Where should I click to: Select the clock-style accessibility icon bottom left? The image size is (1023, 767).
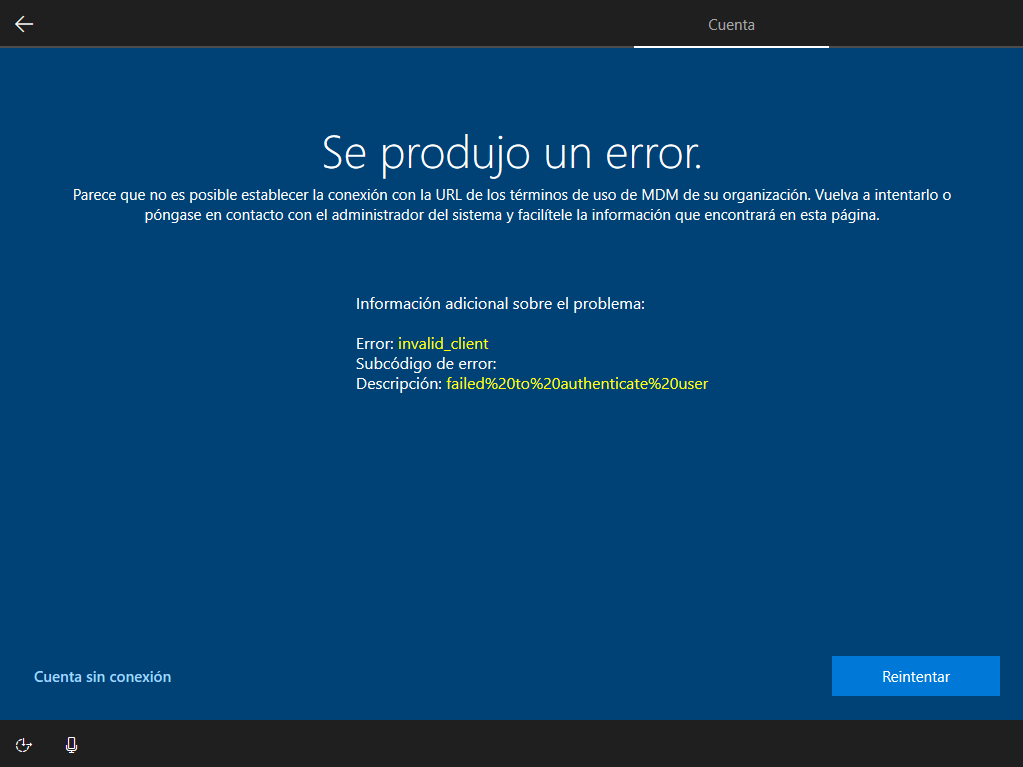click(22, 744)
